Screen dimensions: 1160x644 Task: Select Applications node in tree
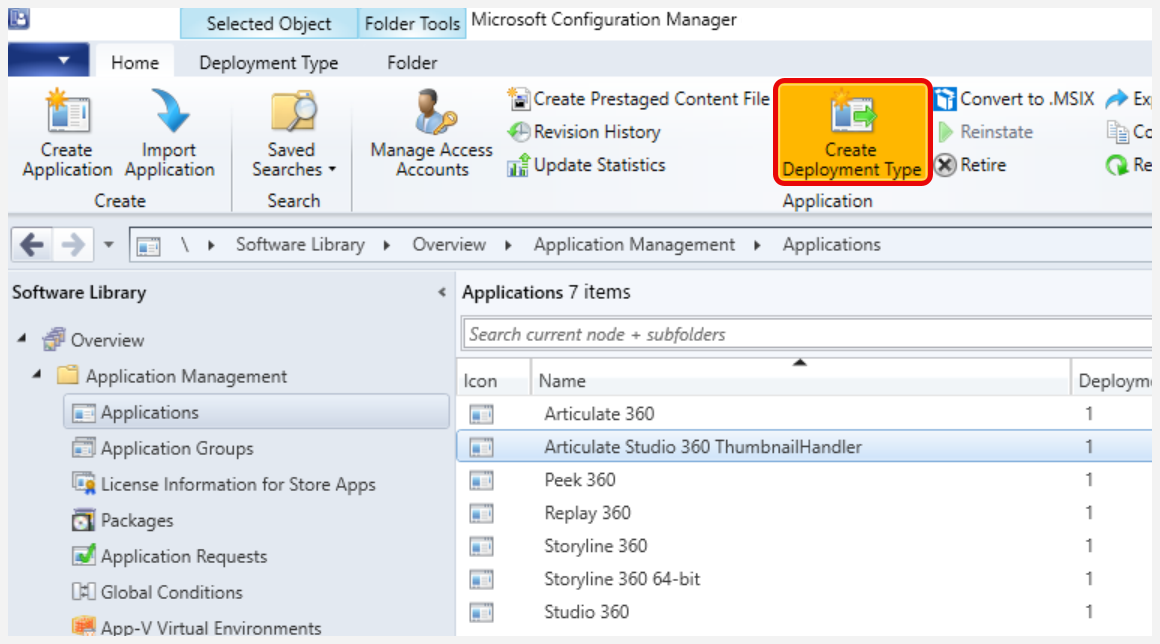pyautogui.click(x=257, y=412)
